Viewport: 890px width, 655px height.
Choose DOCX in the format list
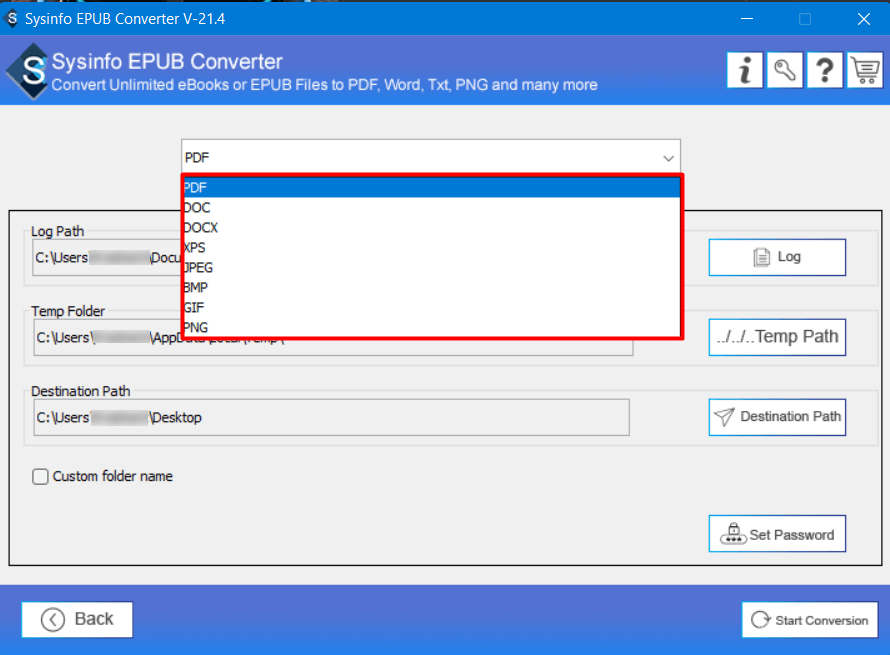click(431, 228)
